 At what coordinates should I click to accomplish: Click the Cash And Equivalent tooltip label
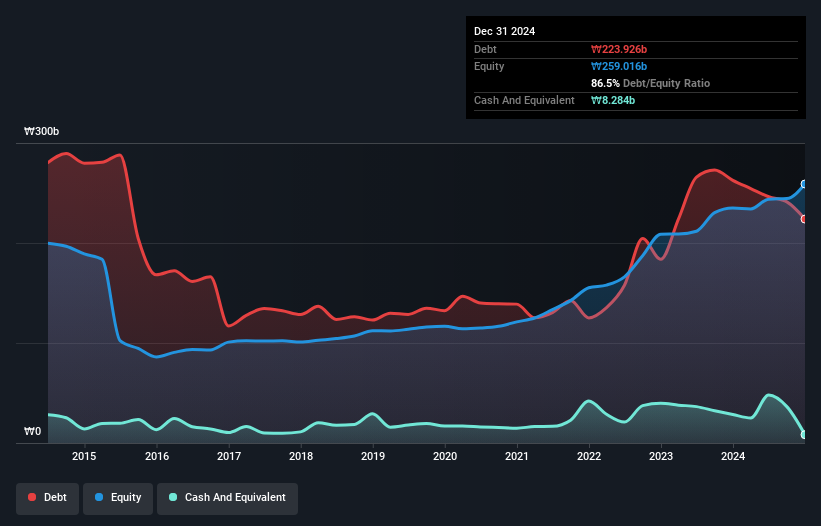[x=524, y=100]
